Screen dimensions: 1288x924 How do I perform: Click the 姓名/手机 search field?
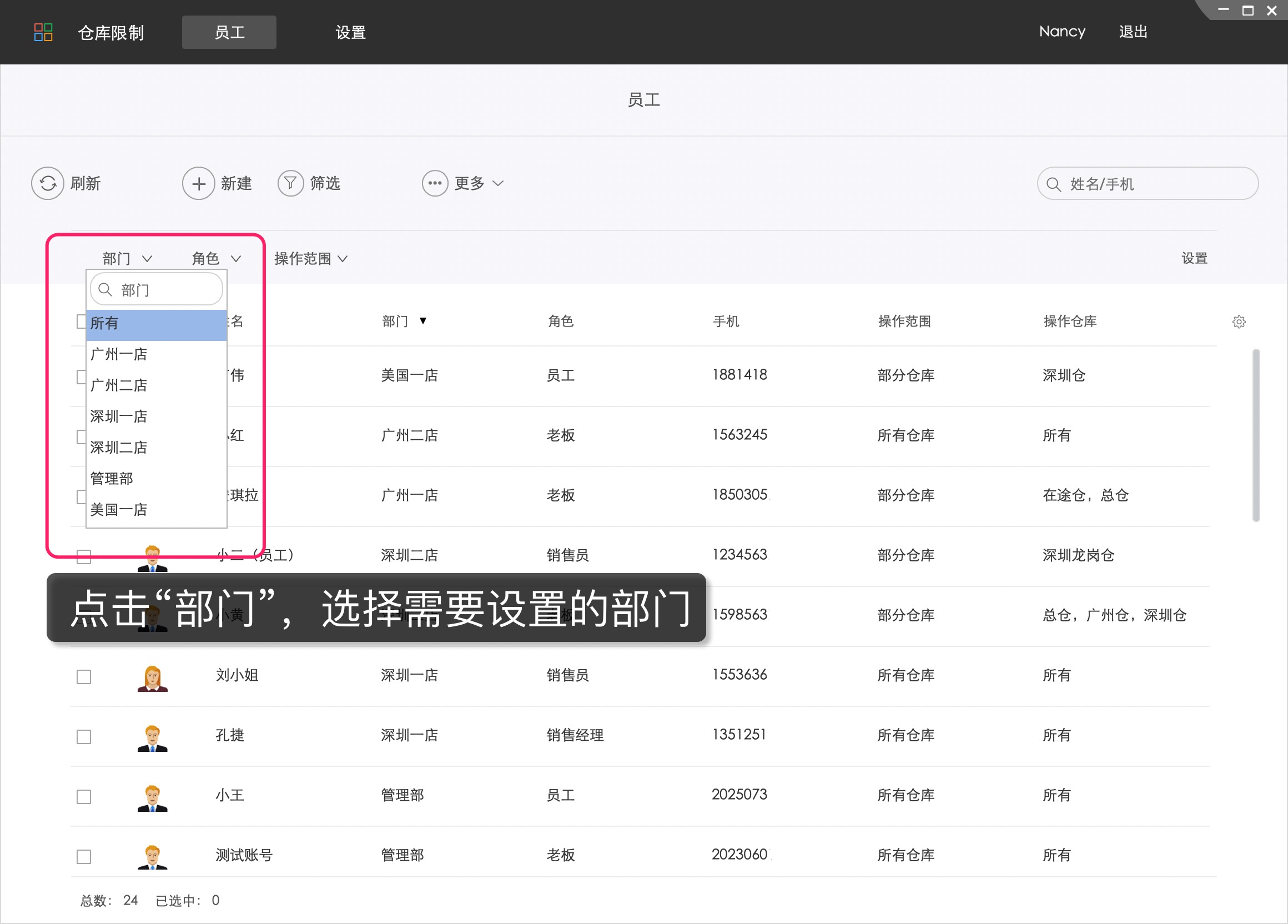coord(1147,183)
